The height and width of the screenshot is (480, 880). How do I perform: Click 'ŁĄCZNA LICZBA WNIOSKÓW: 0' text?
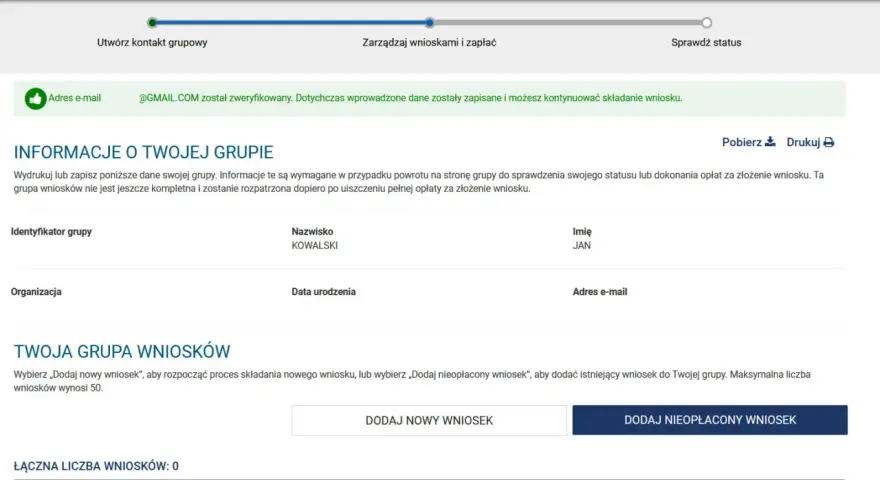96,466
